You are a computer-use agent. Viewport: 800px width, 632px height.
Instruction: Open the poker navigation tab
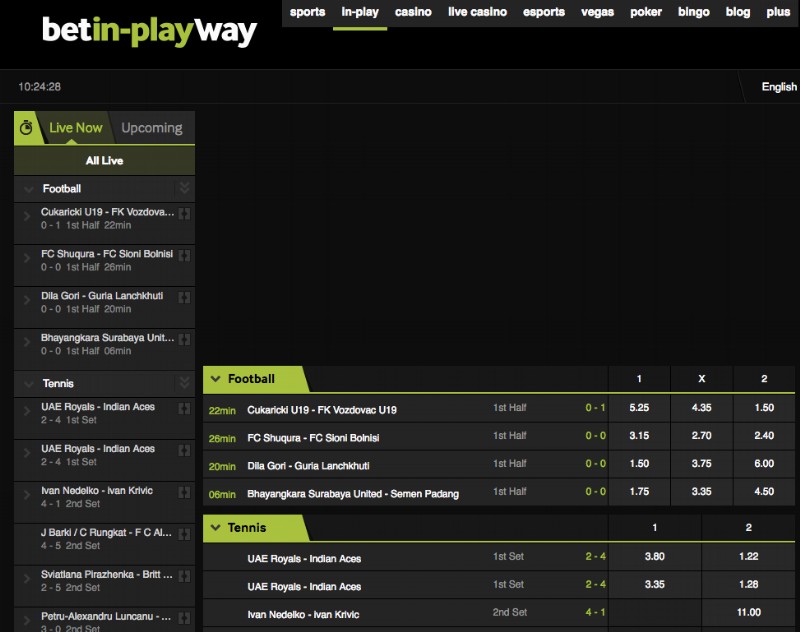645,12
